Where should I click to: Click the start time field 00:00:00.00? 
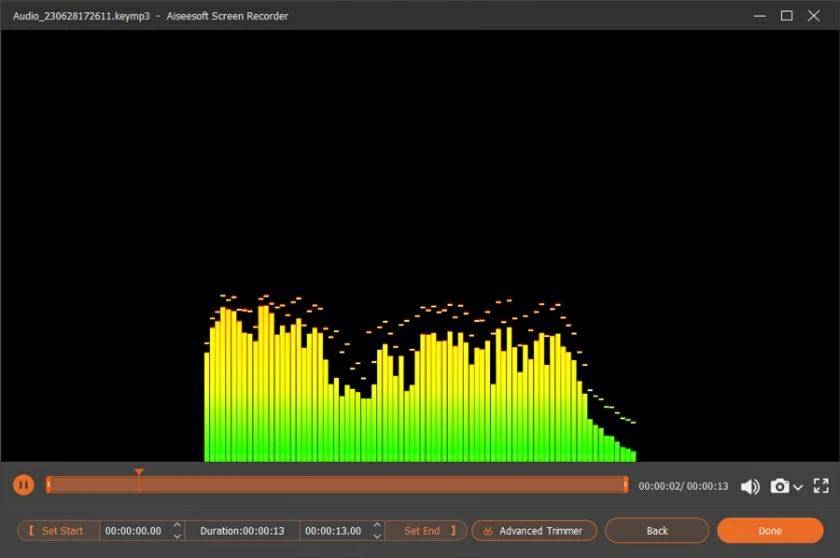tap(134, 531)
